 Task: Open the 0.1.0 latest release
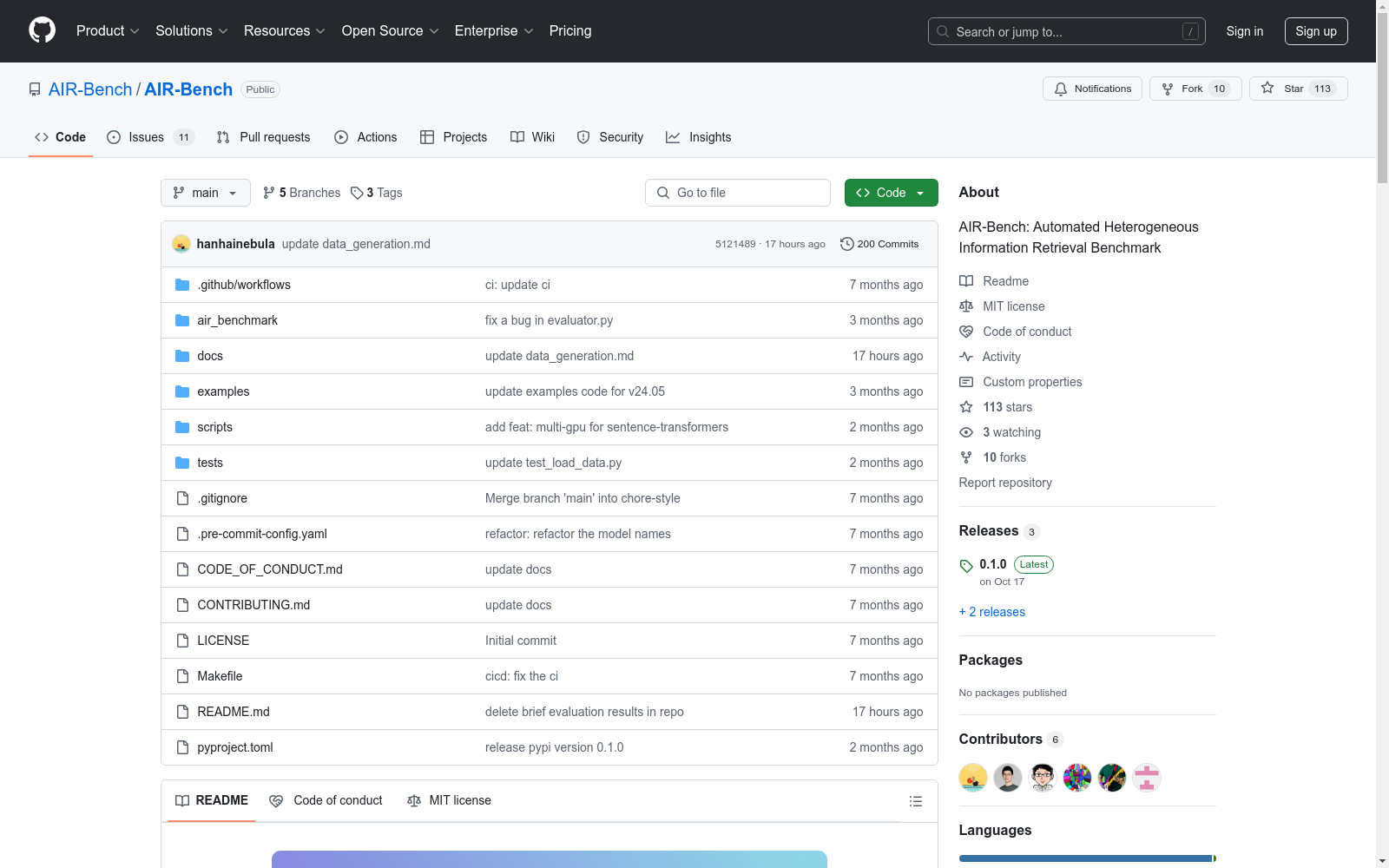pyautogui.click(x=1006, y=571)
